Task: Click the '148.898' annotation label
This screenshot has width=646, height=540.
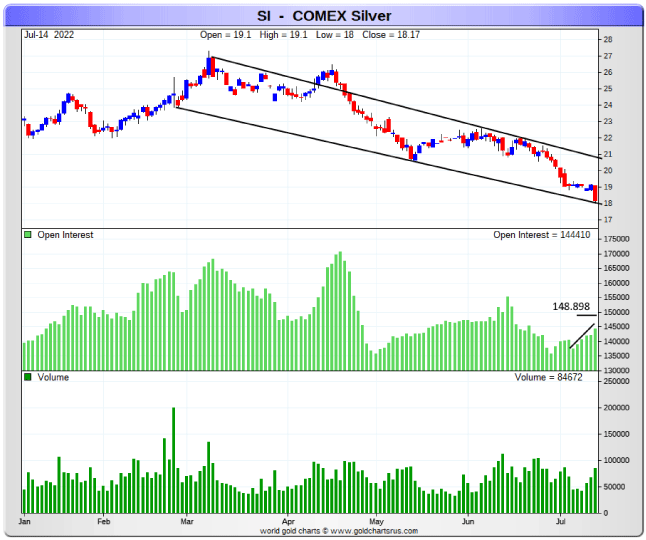Action: point(571,306)
